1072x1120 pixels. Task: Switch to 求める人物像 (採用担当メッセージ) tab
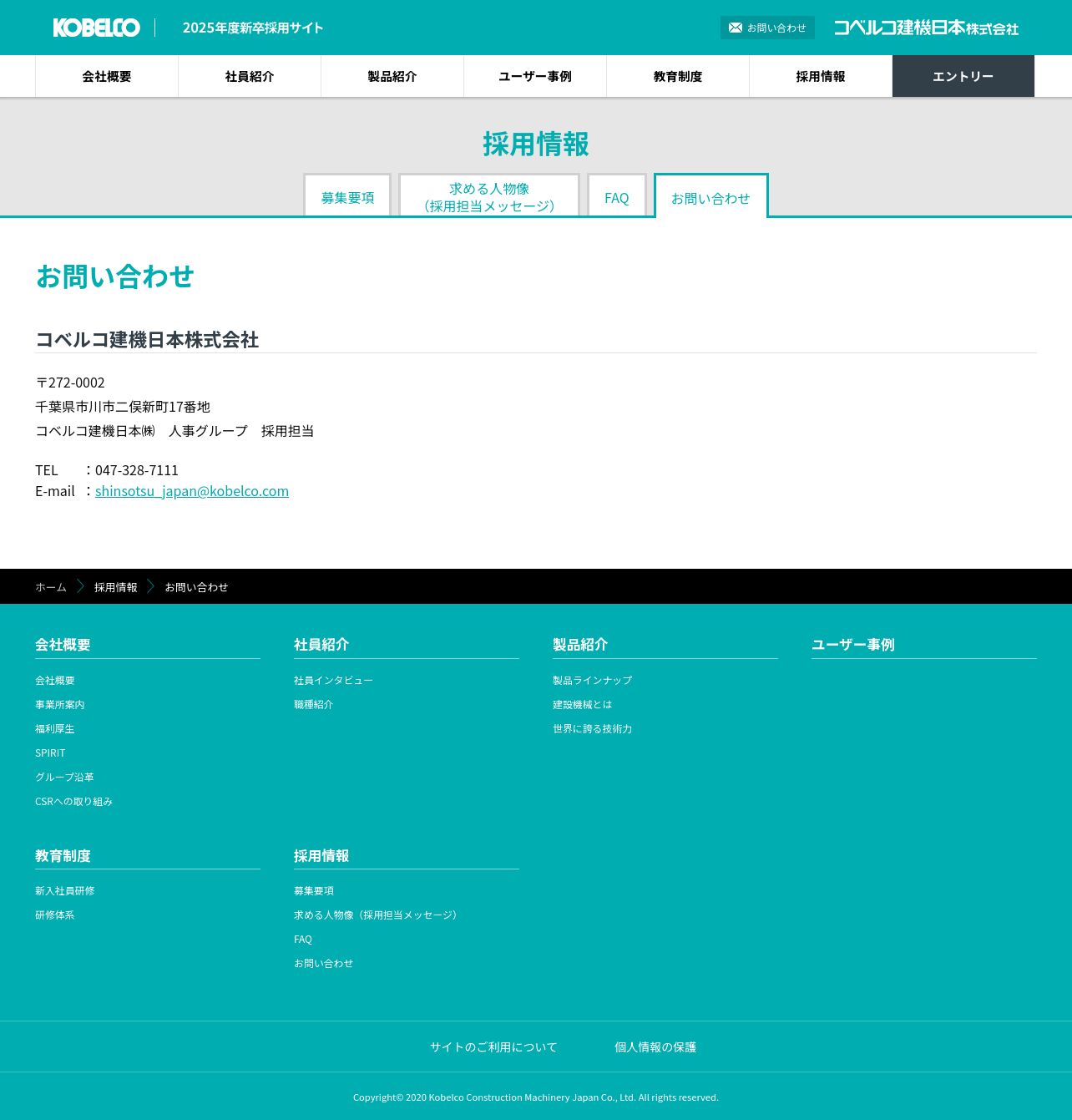coord(489,195)
